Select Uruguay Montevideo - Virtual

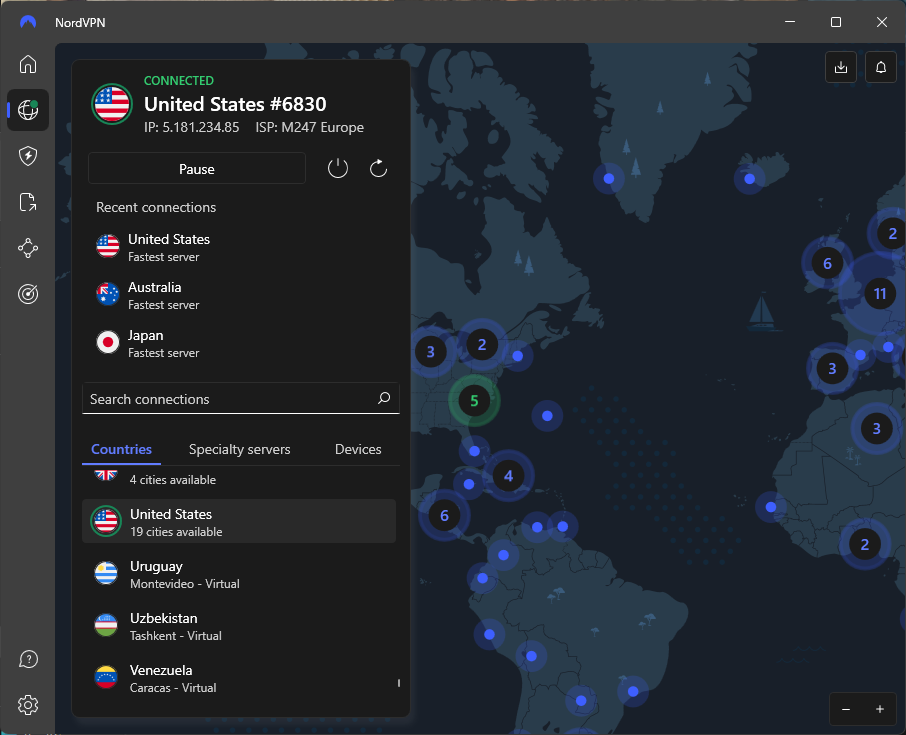click(x=239, y=574)
